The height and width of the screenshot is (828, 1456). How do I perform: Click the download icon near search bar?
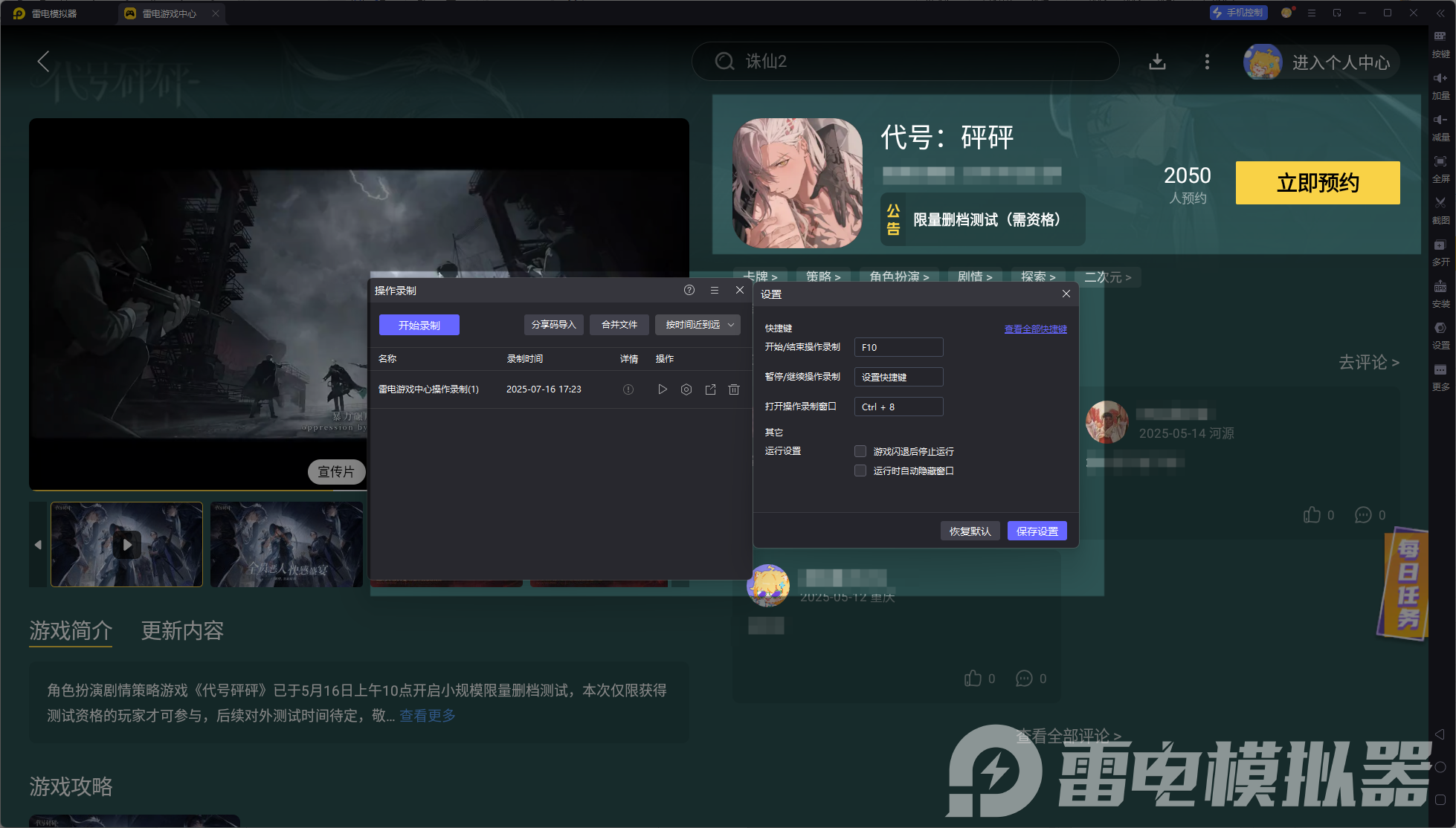pyautogui.click(x=1157, y=62)
